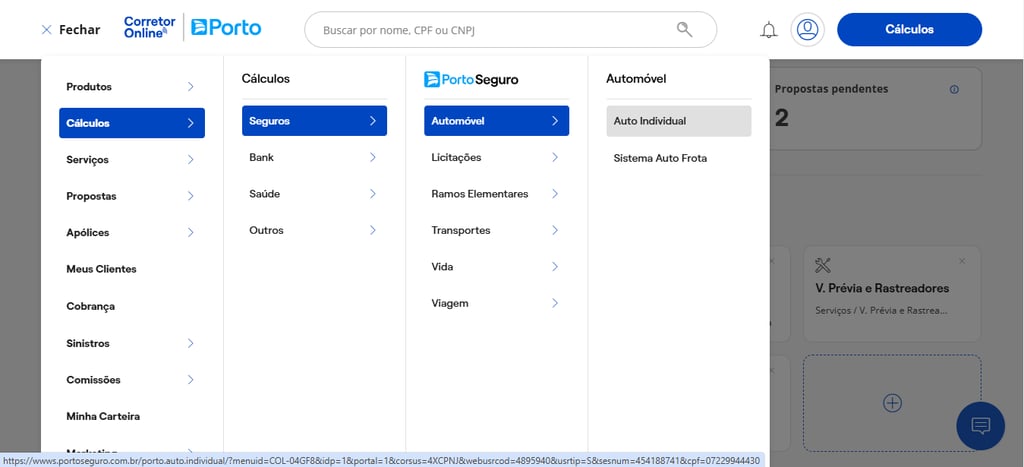Select Automóvel under Porto Seguro
Screen dimensions: 1024x467
click(x=496, y=121)
